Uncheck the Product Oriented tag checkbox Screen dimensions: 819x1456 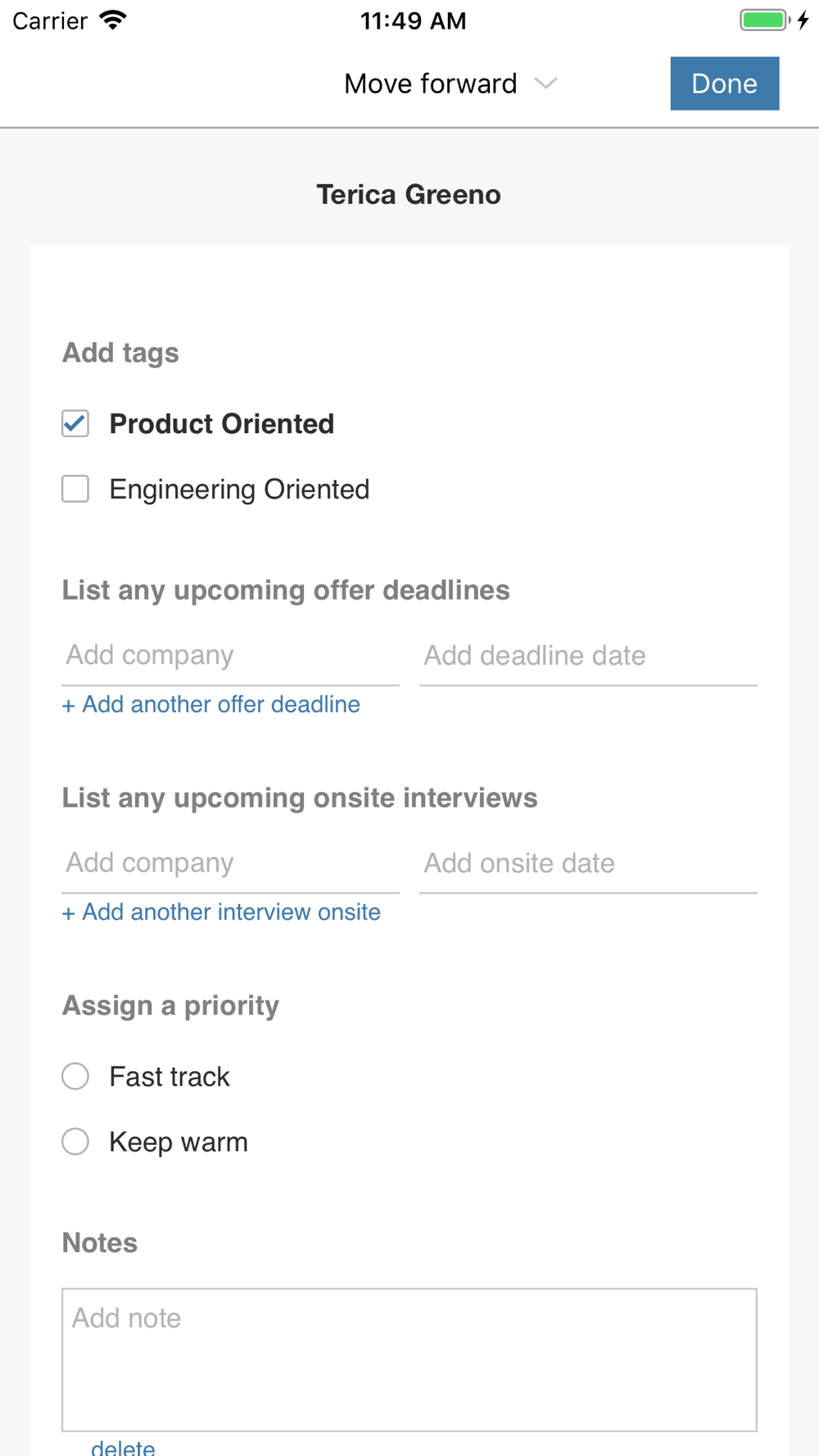click(75, 424)
